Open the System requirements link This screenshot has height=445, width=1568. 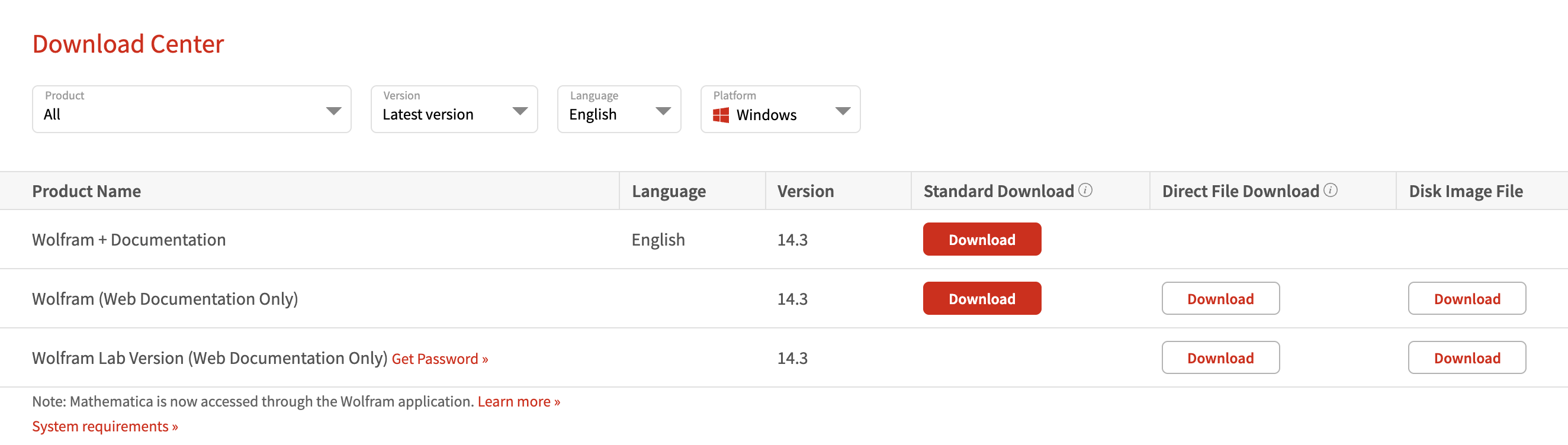[x=105, y=427]
